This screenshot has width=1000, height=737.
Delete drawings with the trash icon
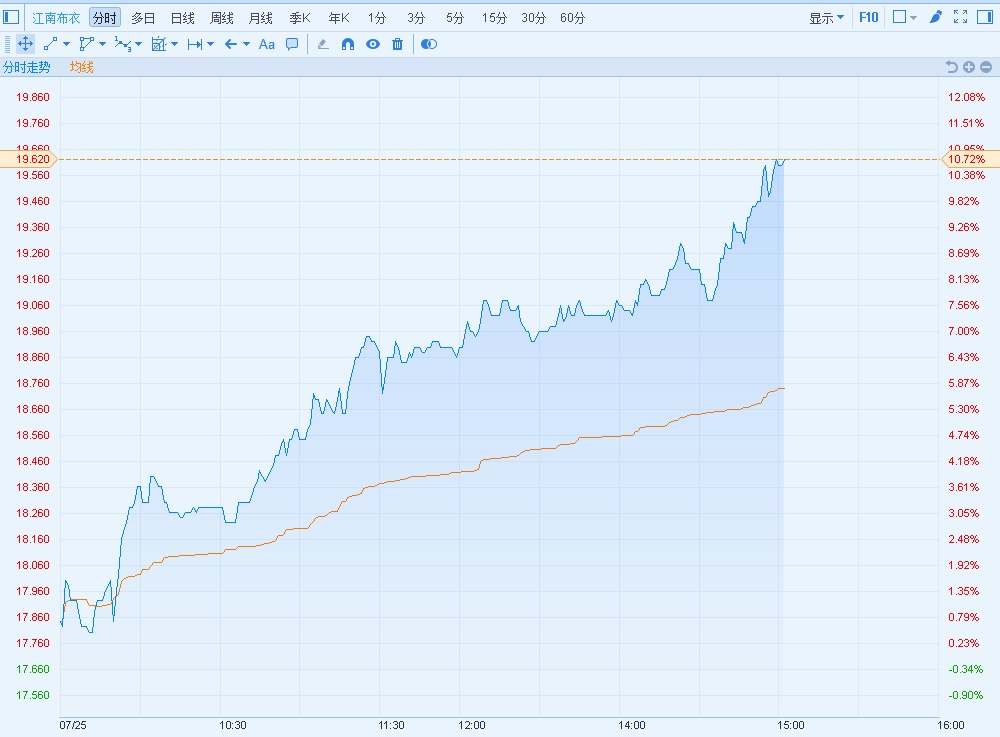tap(397, 44)
